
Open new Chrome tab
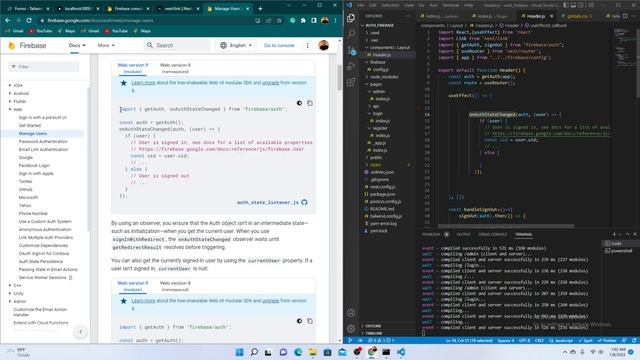[x=260, y=9]
